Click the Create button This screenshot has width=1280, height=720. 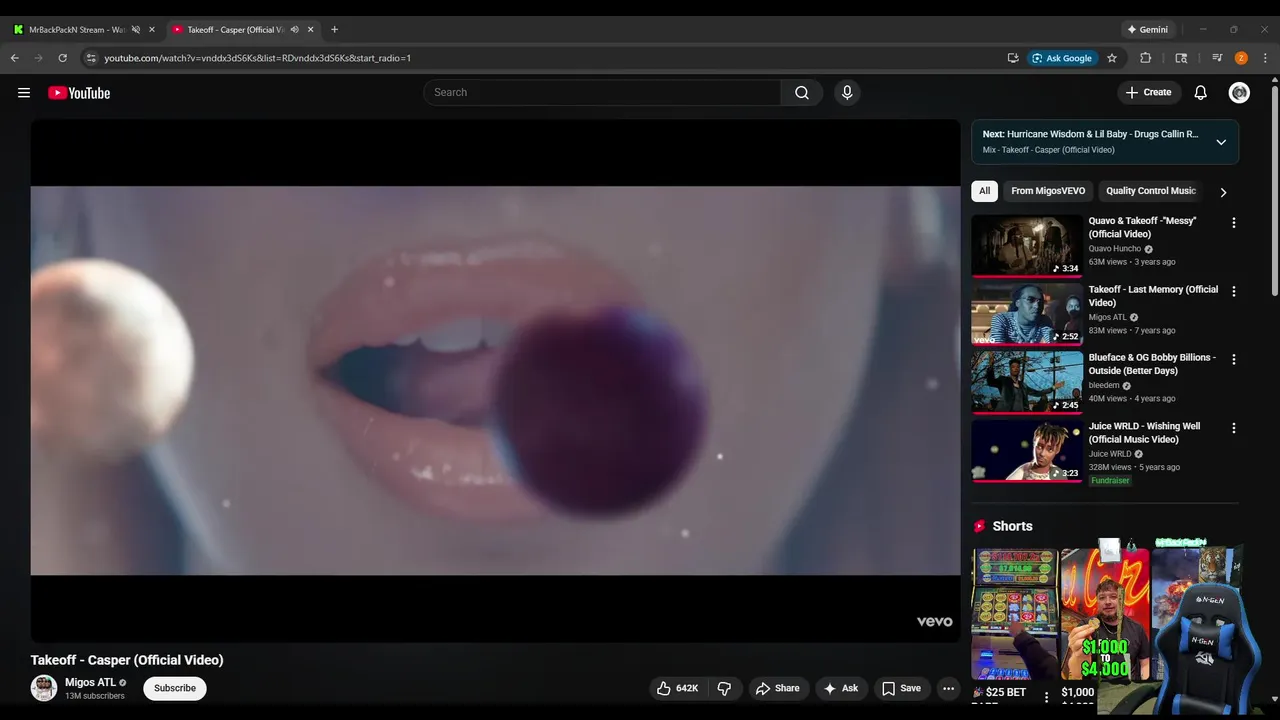pos(1148,93)
